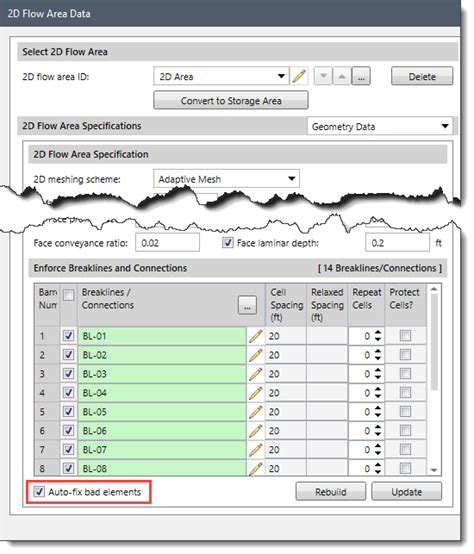Increase Repeat Cells for BL-03 using up stepper
This screenshot has height=554, width=474.
click(378, 370)
